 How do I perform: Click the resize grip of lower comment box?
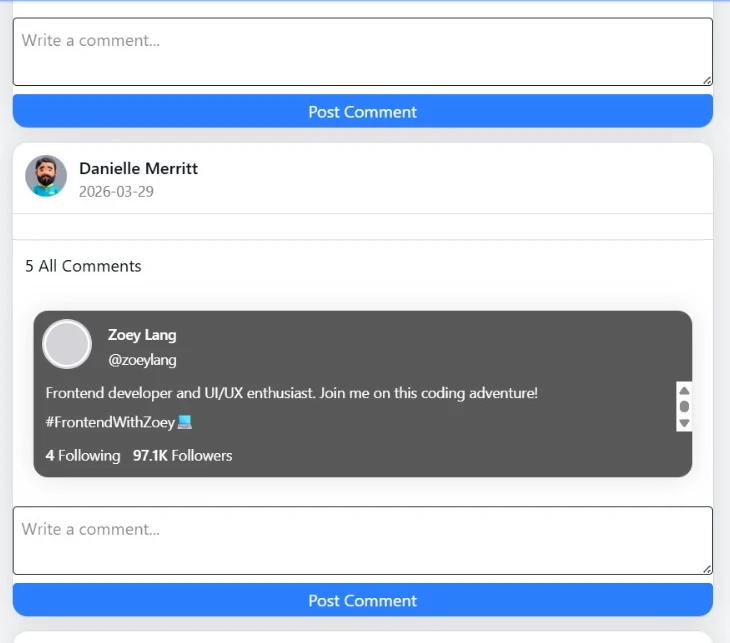click(707, 569)
